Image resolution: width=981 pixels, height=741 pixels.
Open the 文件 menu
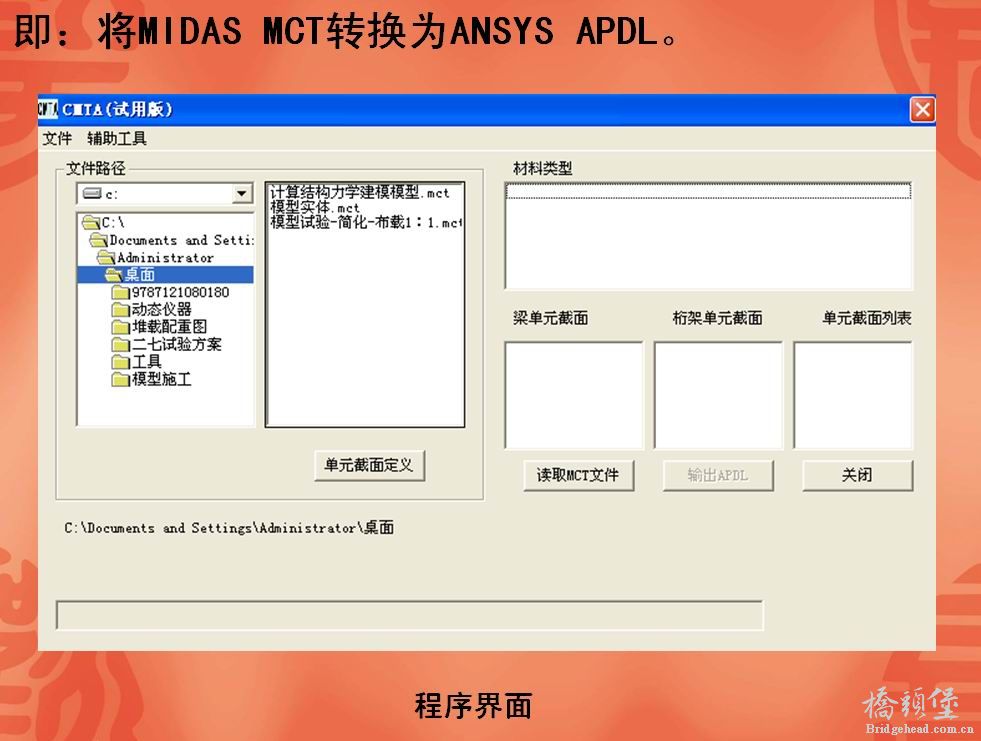click(57, 138)
